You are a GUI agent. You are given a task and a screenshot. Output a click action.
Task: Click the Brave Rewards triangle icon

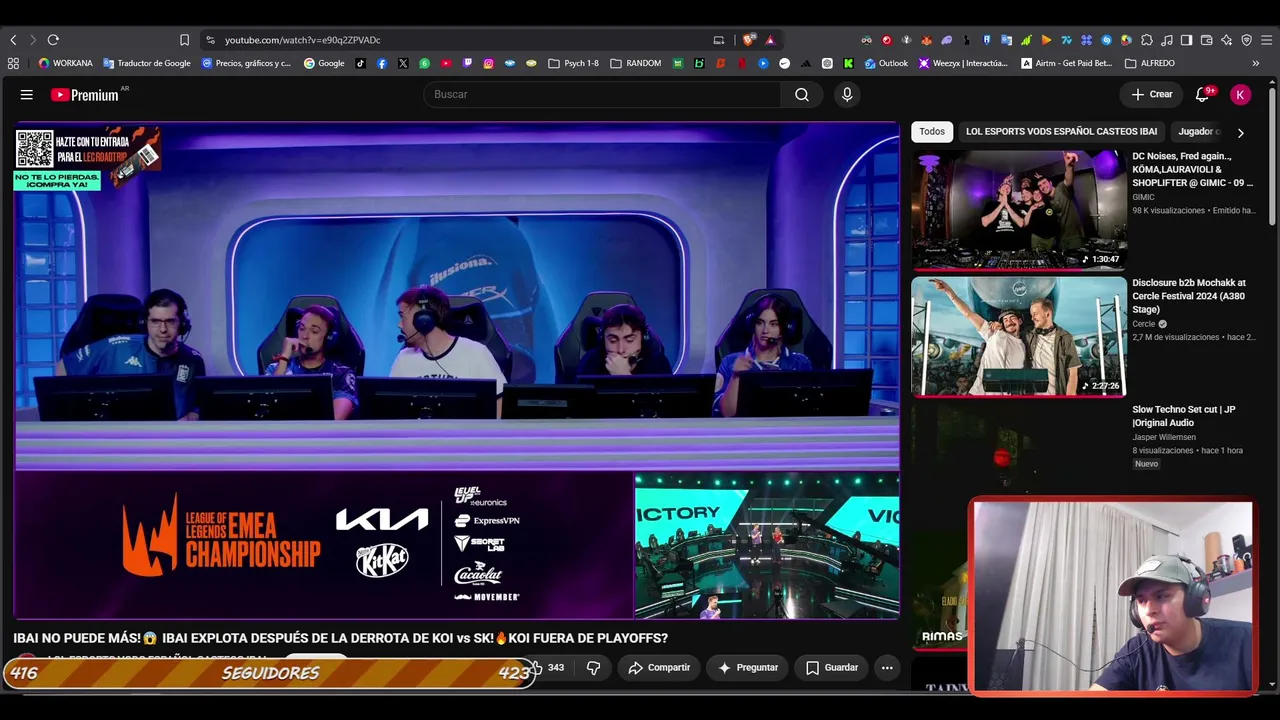pos(770,40)
